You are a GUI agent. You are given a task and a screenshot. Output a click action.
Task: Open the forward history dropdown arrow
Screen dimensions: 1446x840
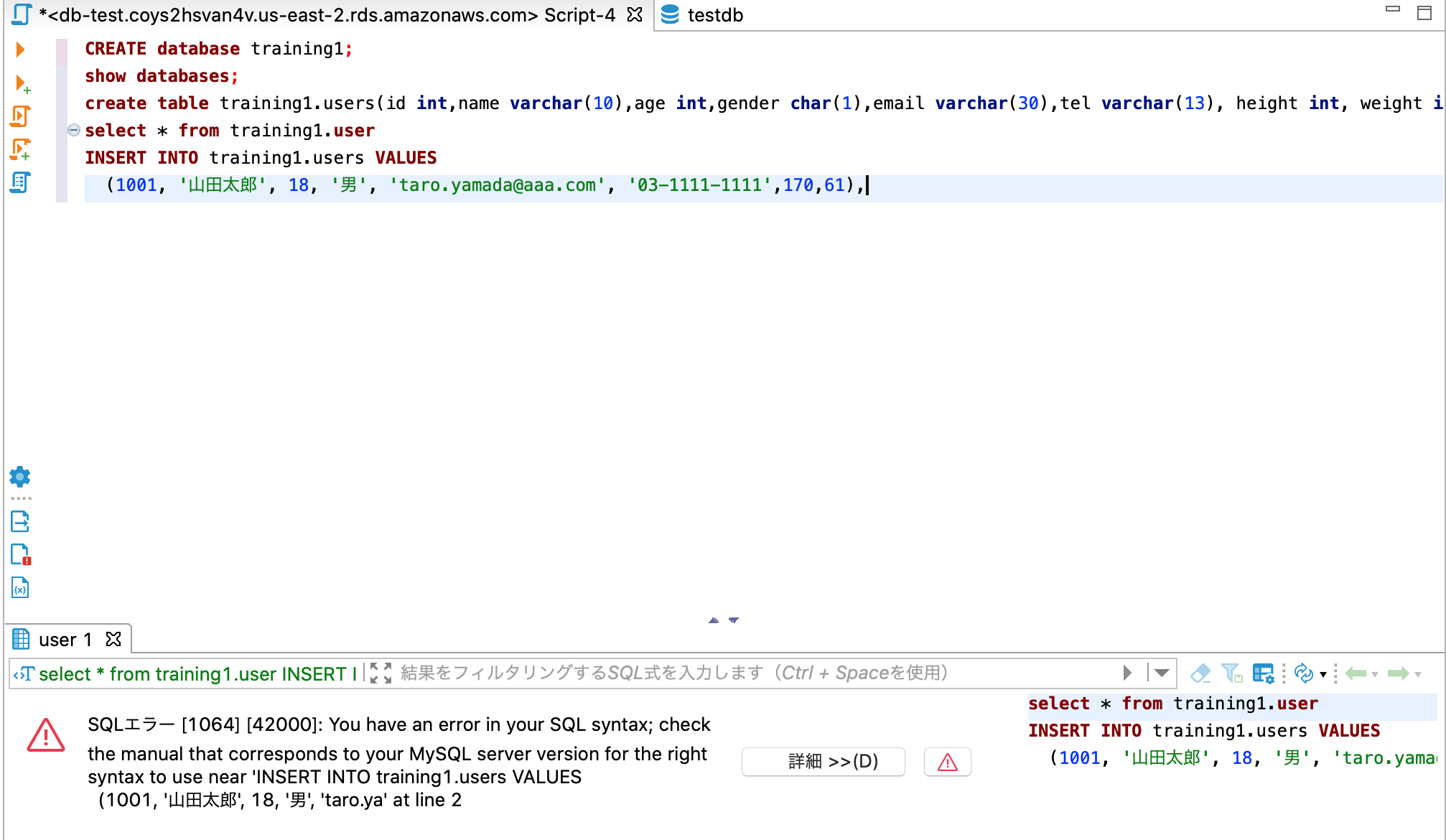point(1418,675)
